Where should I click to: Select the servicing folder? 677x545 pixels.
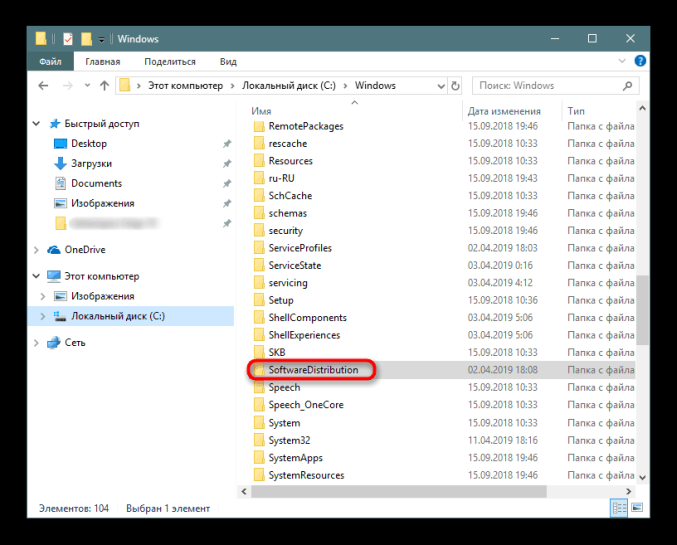coord(288,283)
